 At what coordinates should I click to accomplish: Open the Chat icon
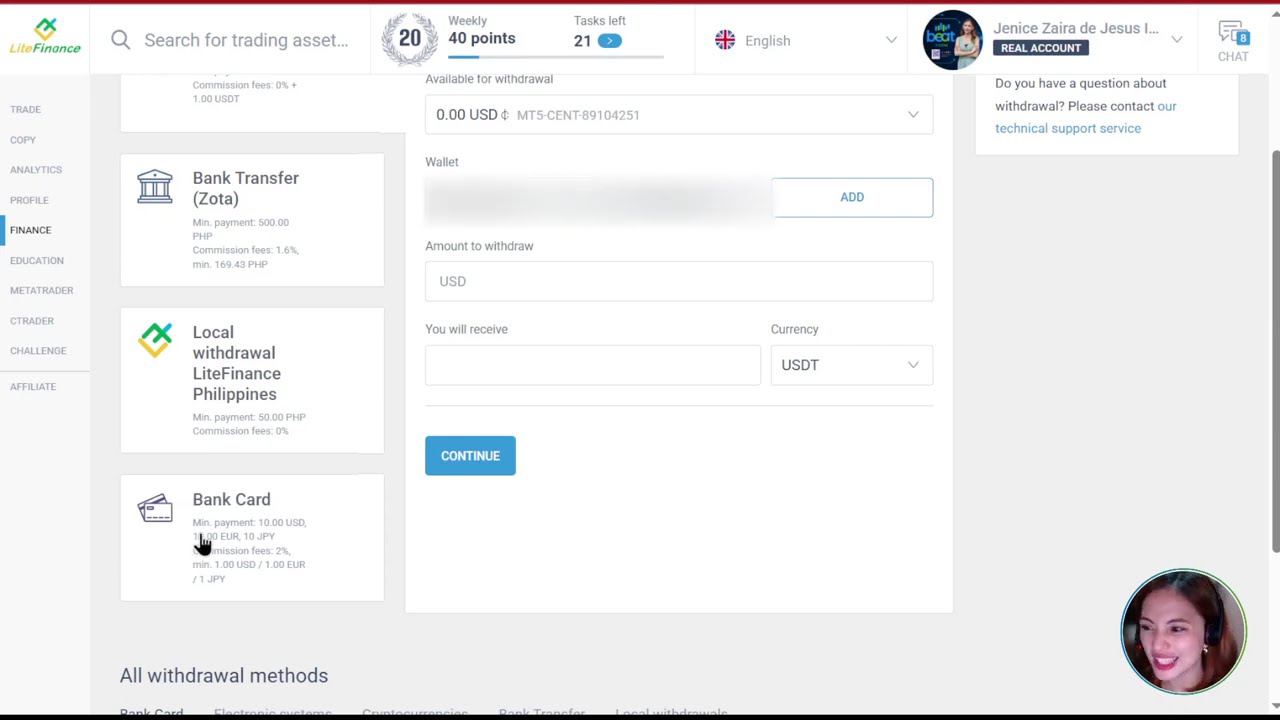tap(1232, 40)
